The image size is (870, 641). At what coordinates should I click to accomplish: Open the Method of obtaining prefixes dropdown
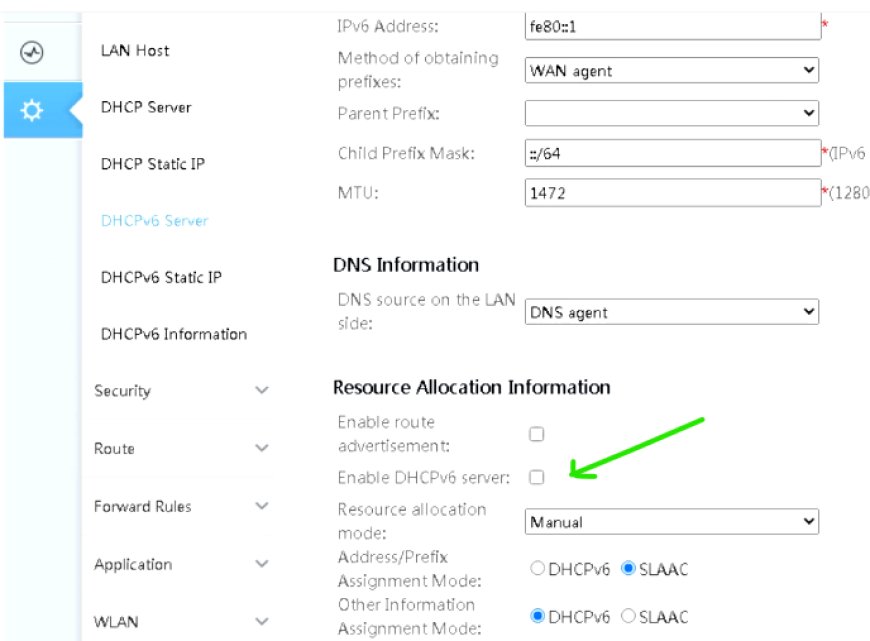(672, 70)
